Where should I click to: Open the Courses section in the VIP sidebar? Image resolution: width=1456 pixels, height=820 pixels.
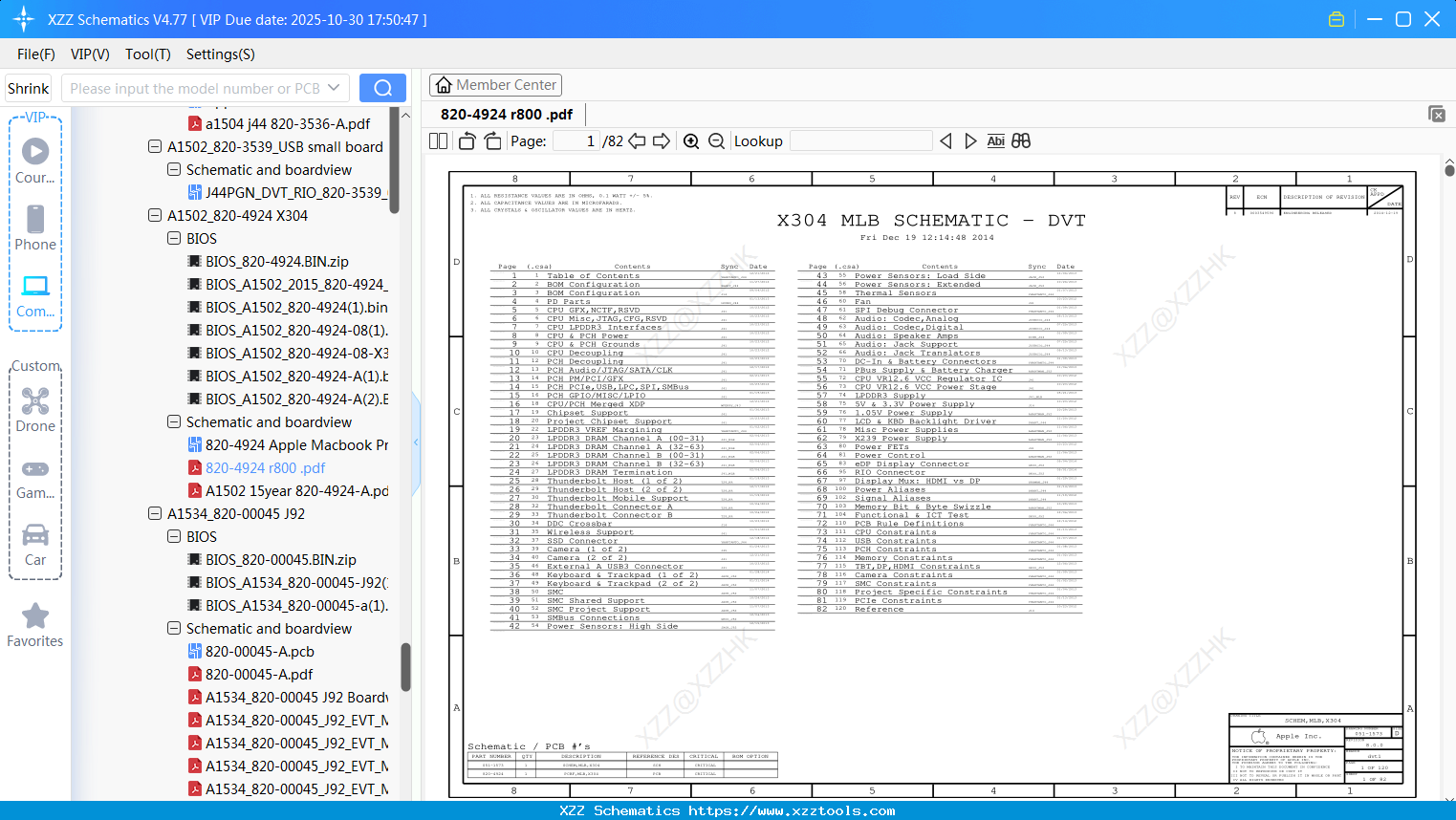pos(35,161)
